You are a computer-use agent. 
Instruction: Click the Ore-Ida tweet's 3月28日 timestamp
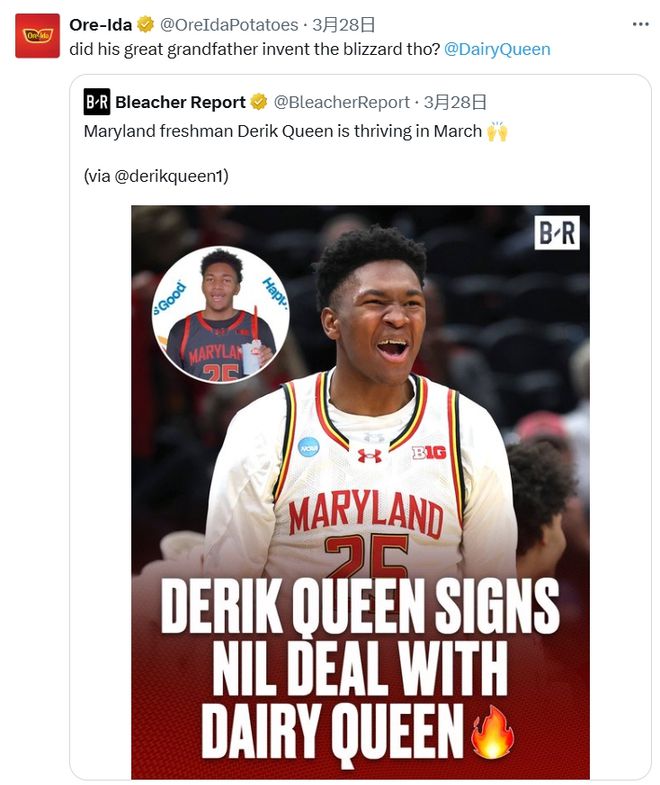tap(343, 24)
